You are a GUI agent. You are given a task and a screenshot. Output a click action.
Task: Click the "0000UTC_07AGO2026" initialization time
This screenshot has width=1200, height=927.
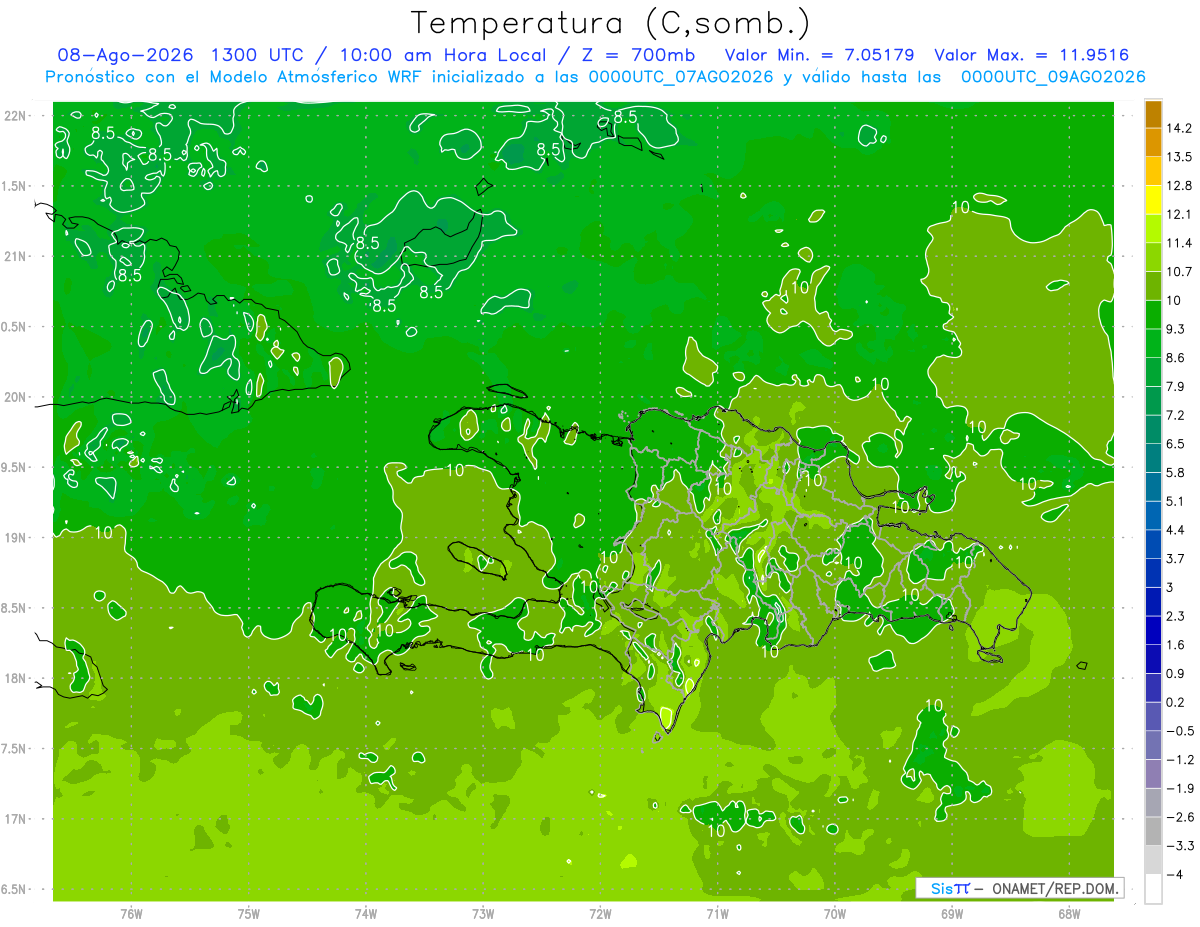(x=681, y=77)
